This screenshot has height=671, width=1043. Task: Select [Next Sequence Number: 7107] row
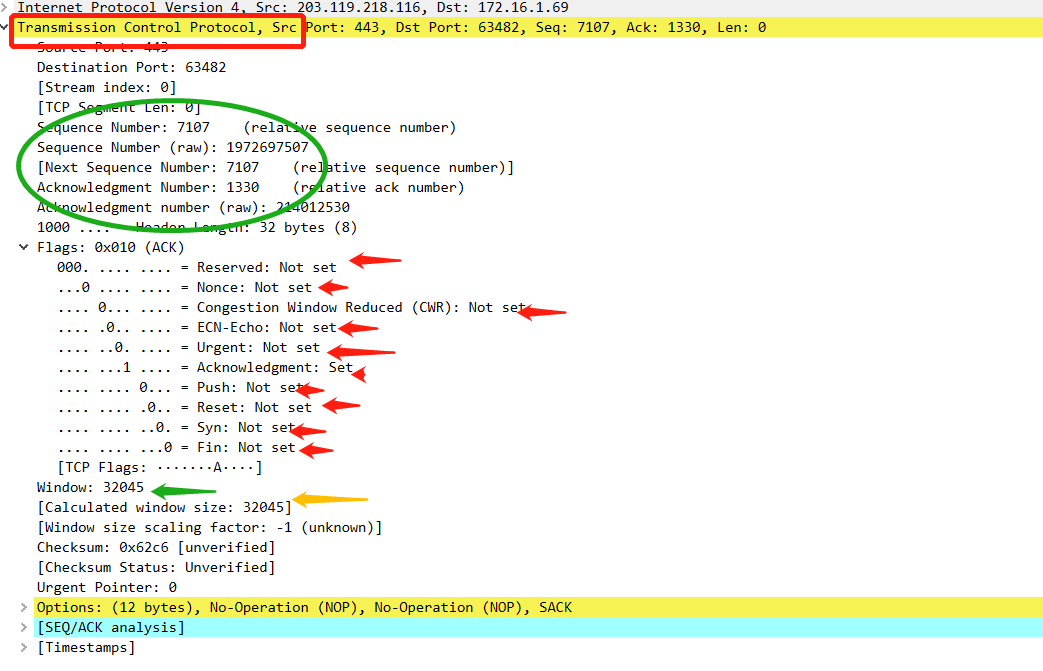click(275, 167)
